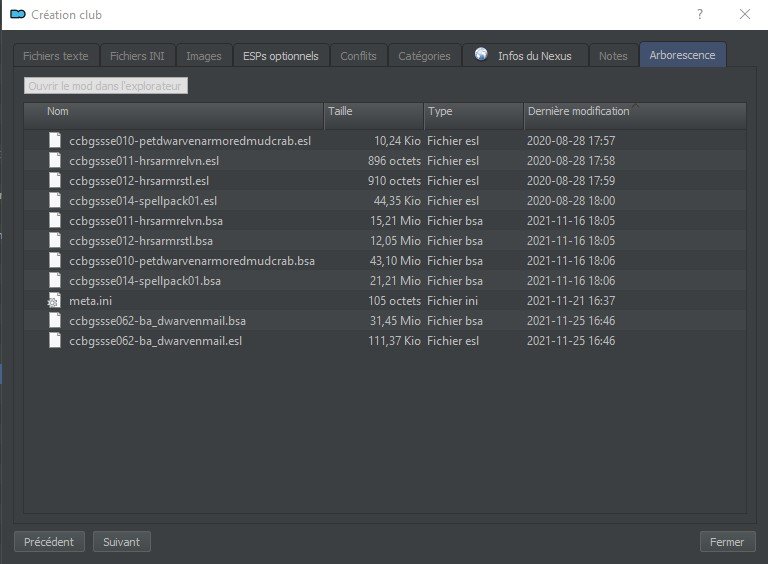Click file icon of ccbgssse012-hrsarmrstl.esl

pos(55,181)
